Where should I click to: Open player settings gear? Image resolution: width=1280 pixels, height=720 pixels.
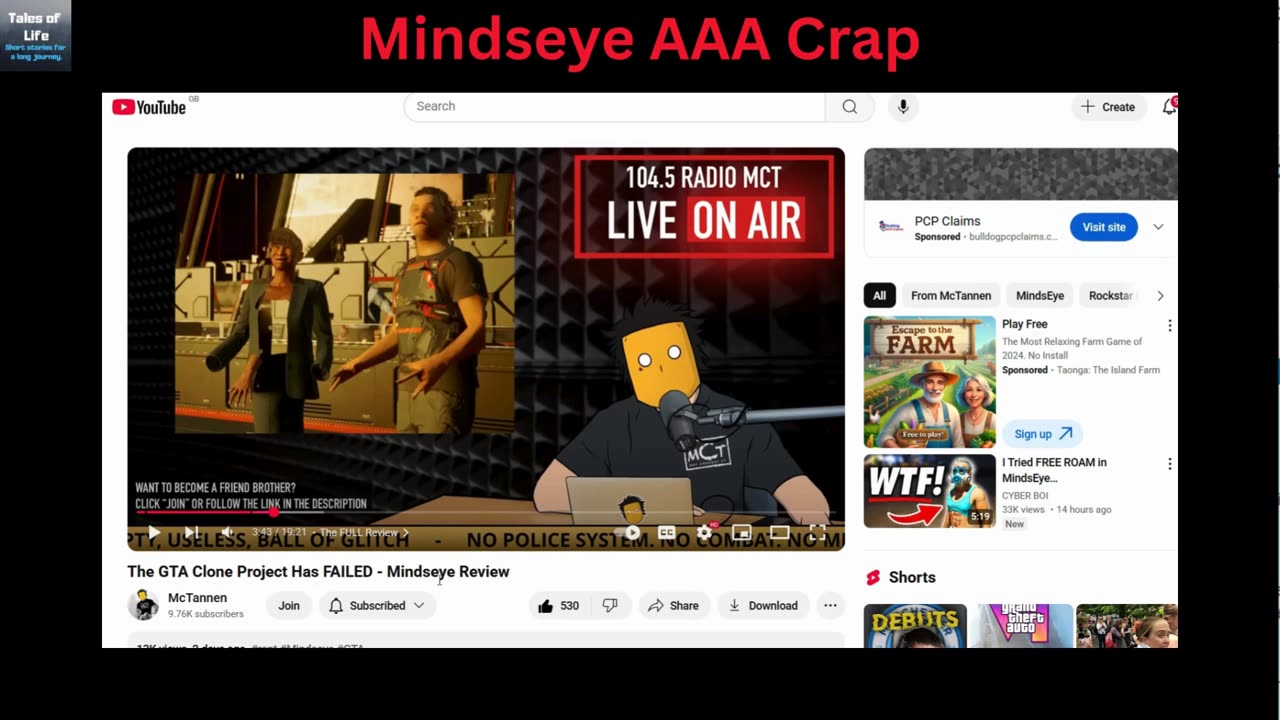[704, 532]
